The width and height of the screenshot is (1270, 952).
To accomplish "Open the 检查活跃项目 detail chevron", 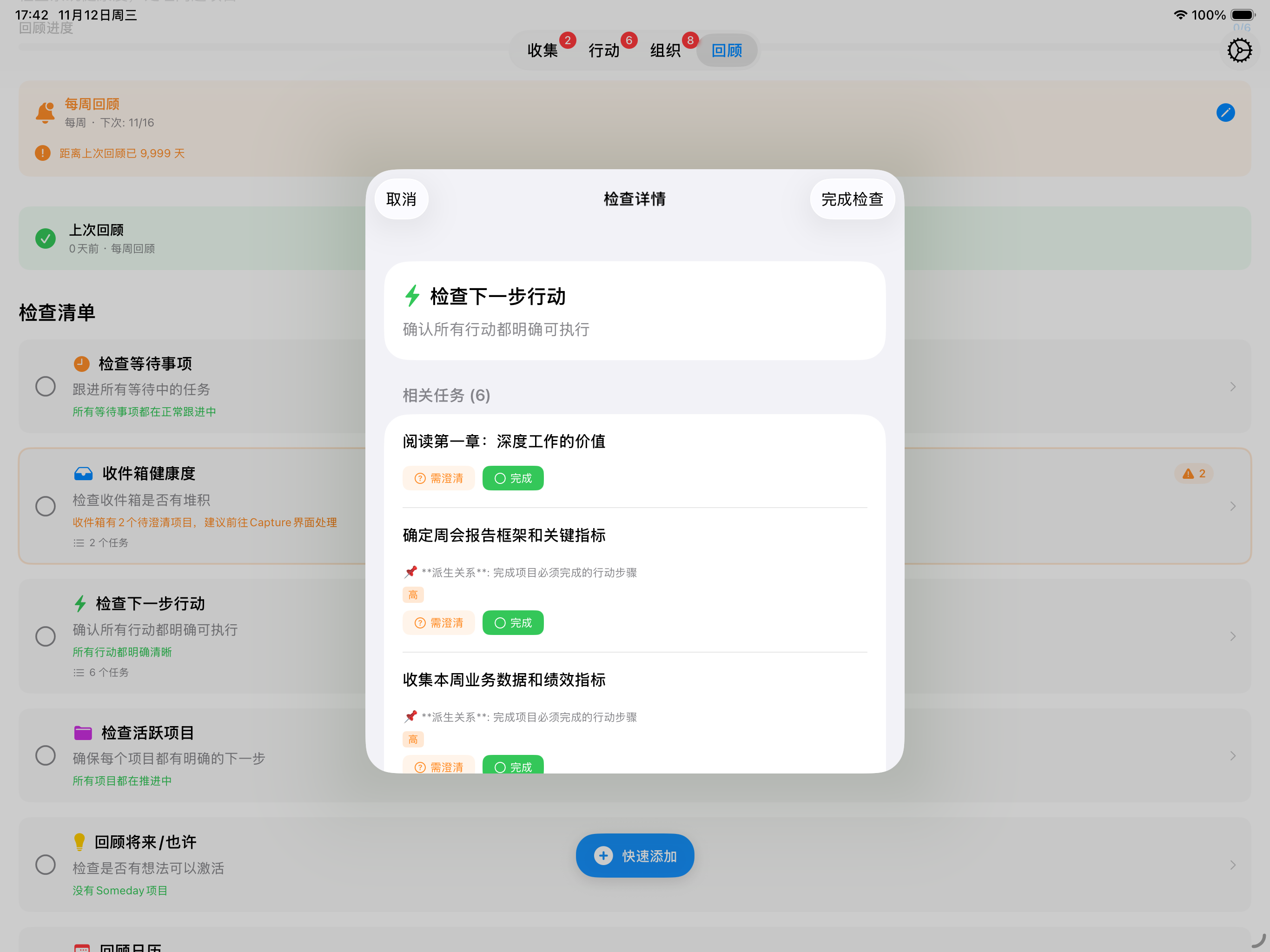I will (1233, 756).
